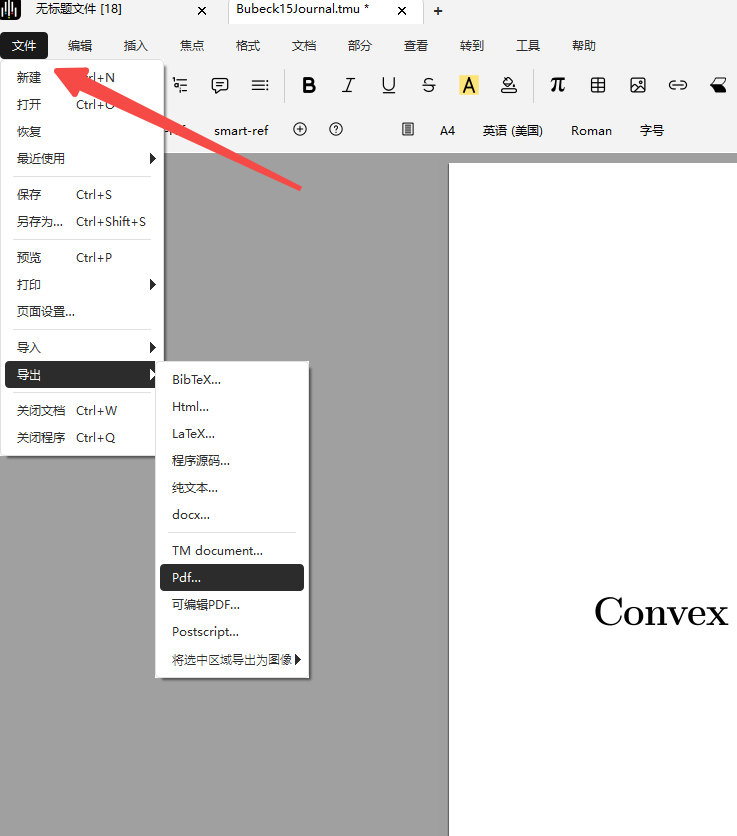
Task: Click the help question mark icon
Action: pos(336,130)
